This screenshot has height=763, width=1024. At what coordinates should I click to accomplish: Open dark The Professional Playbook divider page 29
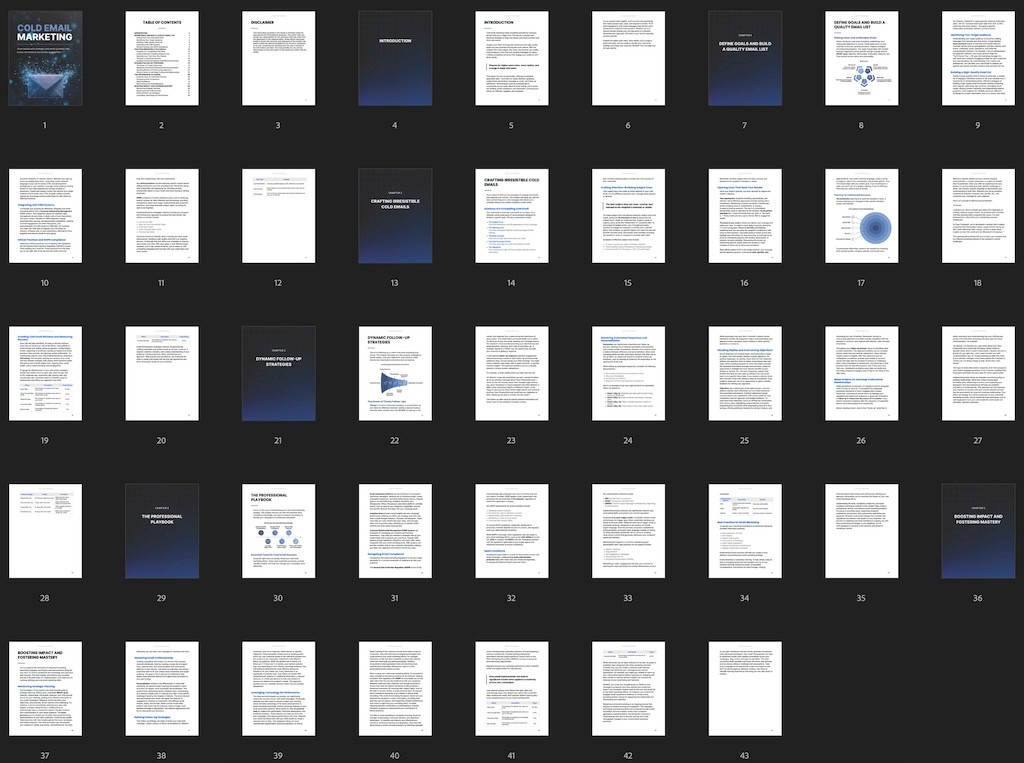pos(162,531)
